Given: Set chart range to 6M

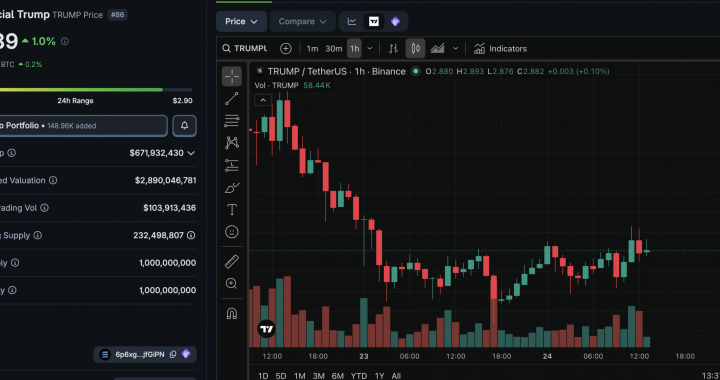Looking at the screenshot, I should pyautogui.click(x=338, y=376).
